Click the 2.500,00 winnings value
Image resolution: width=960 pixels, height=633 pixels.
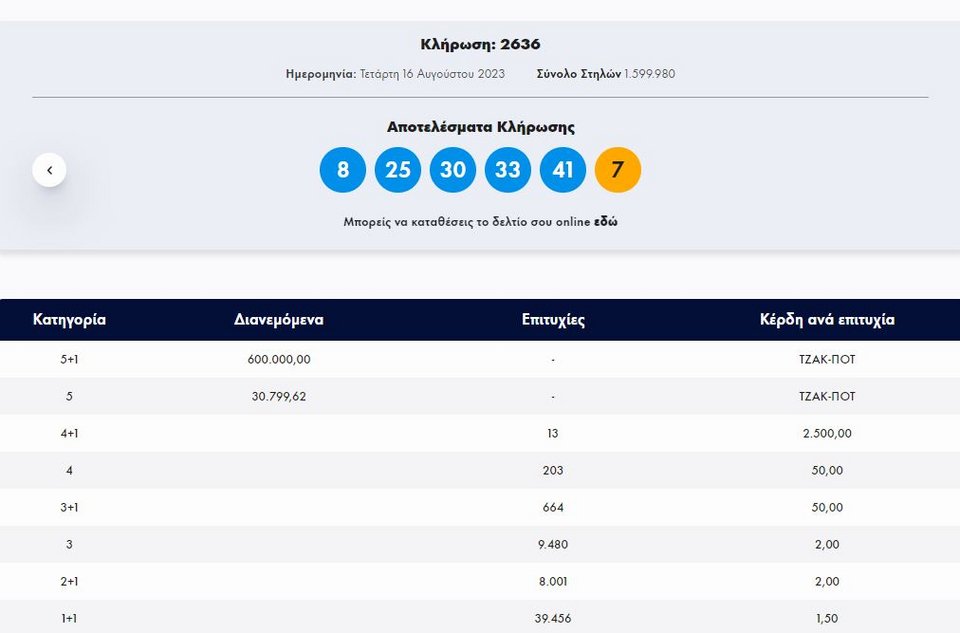coord(827,433)
